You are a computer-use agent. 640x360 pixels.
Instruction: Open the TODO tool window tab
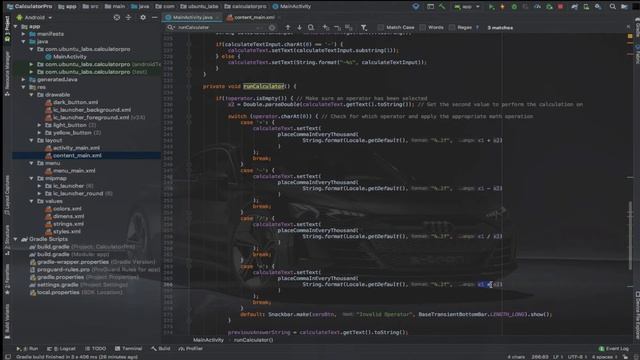[x=95, y=349]
